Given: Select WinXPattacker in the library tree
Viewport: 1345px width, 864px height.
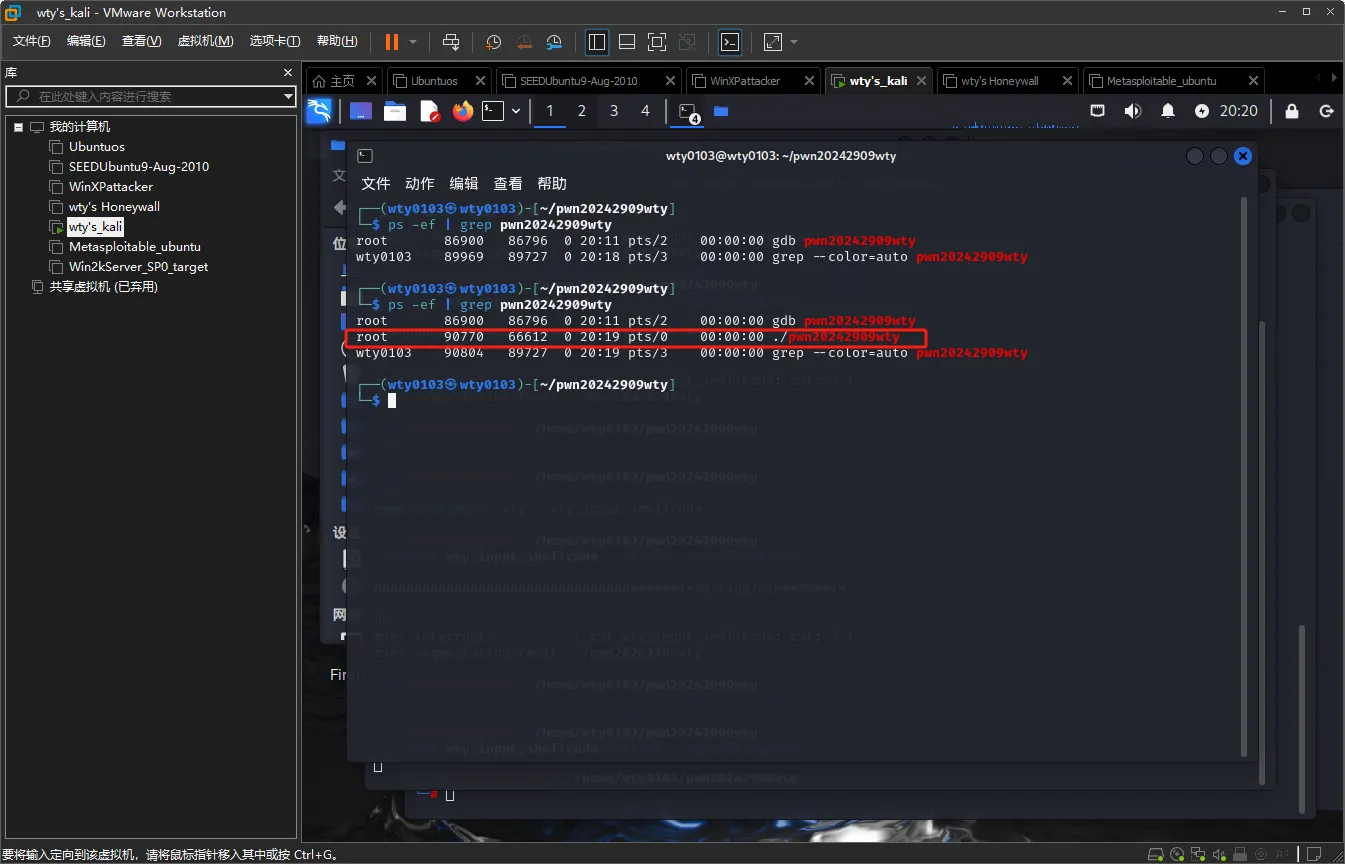Looking at the screenshot, I should (110, 187).
